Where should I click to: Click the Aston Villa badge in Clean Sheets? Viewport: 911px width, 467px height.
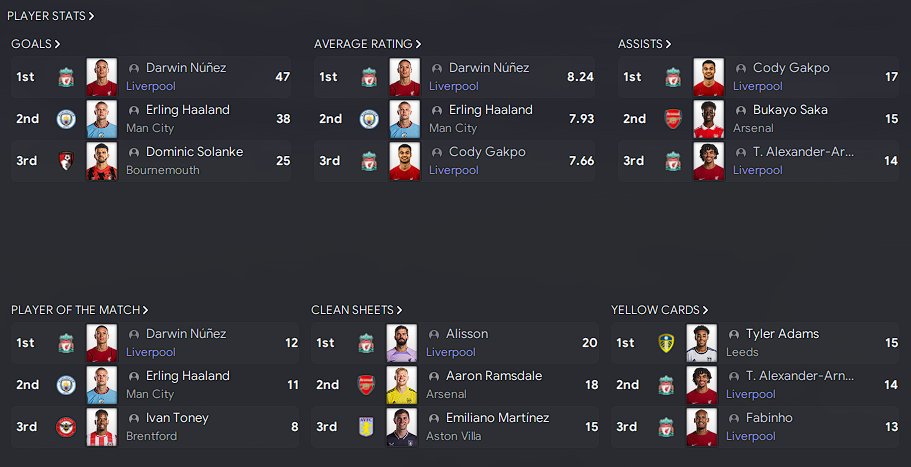click(366, 427)
